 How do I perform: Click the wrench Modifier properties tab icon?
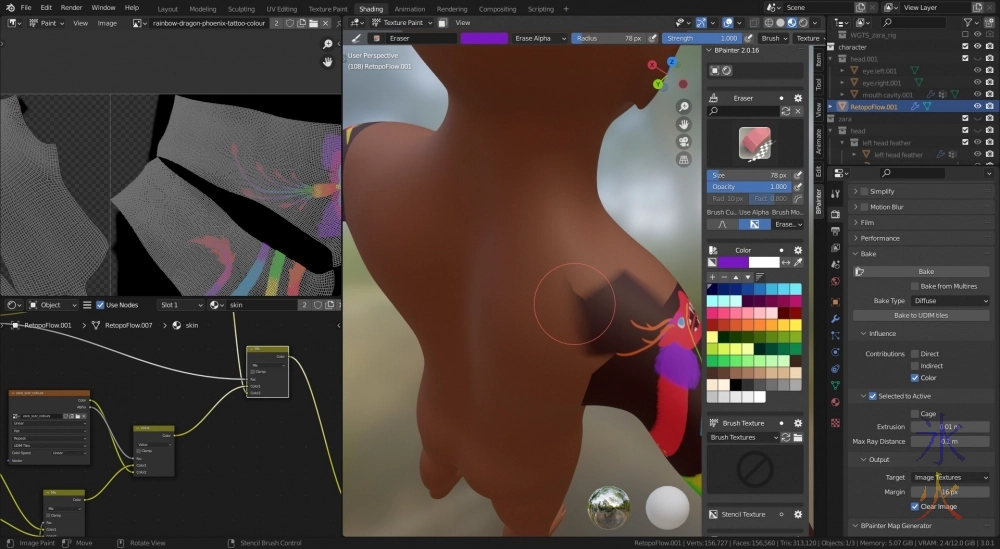click(x=835, y=318)
